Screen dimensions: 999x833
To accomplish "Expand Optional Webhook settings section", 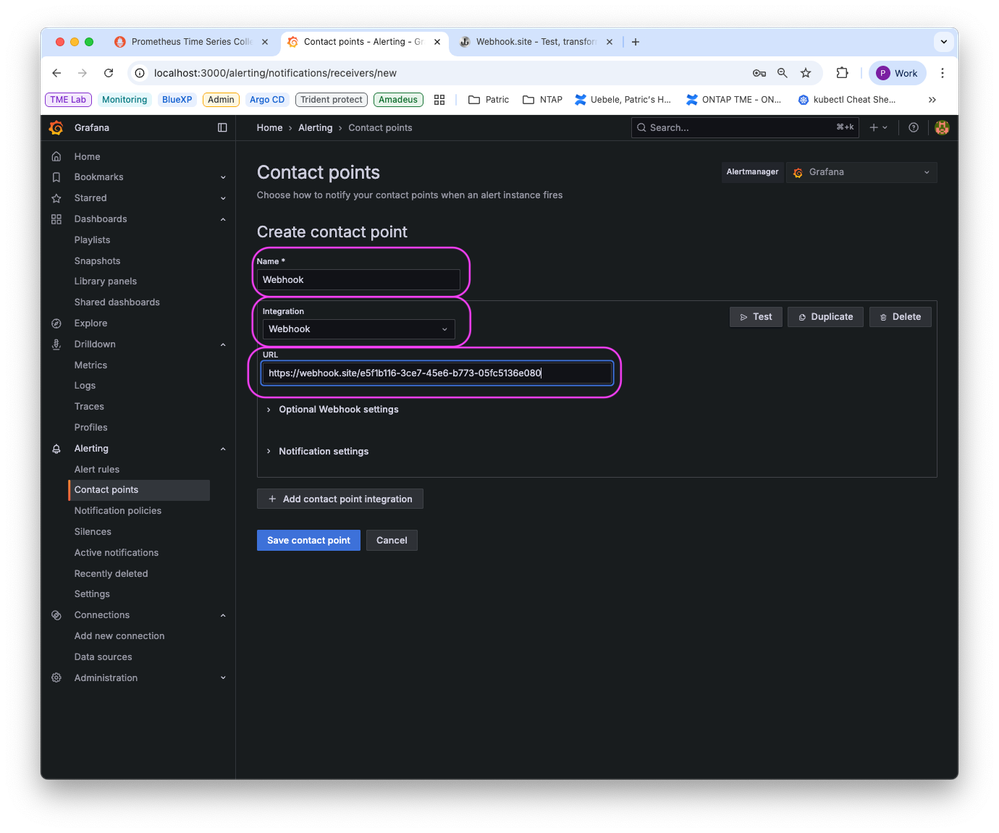I will tap(338, 409).
